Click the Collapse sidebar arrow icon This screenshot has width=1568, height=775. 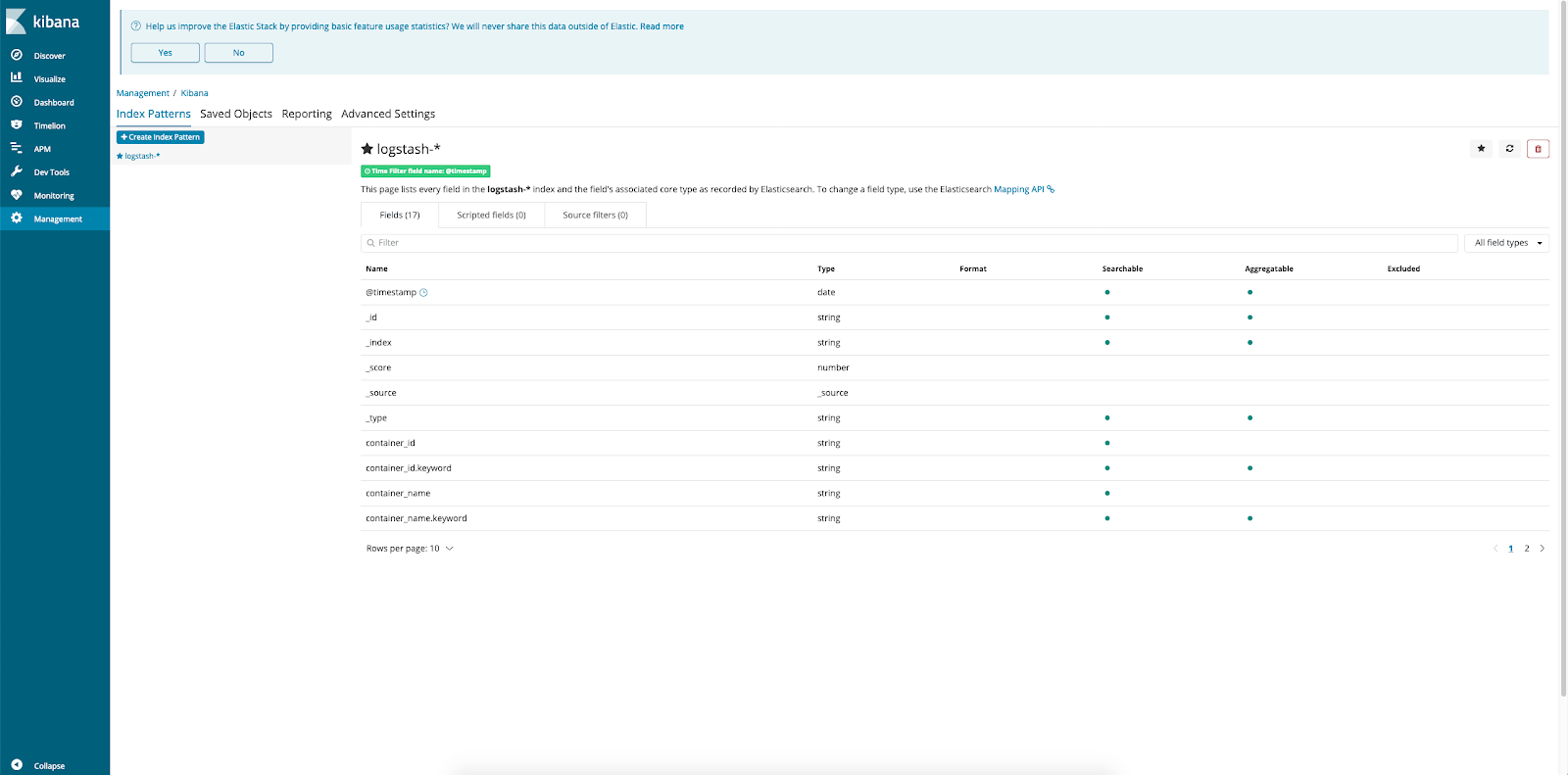pyautogui.click(x=17, y=765)
